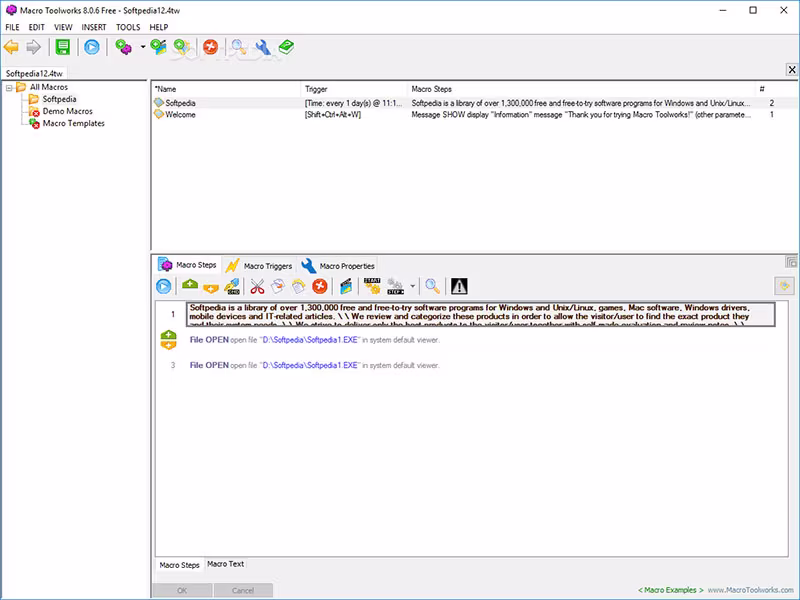This screenshot has width=800, height=600.
Task: Select the bottom Macro Steps tab
Action: pyautogui.click(x=179, y=565)
